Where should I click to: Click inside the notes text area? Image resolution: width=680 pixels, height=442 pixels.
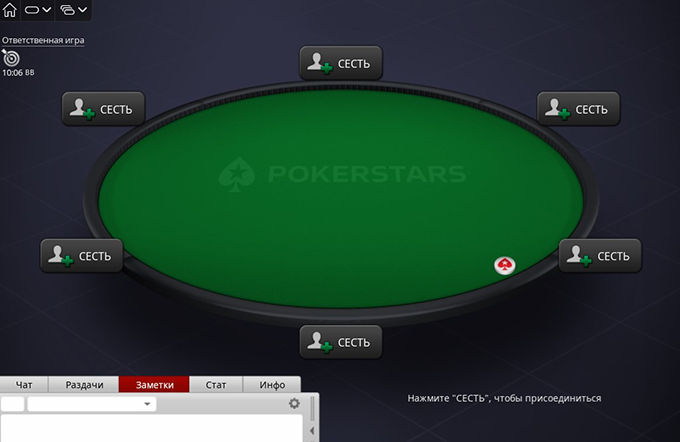tap(151, 429)
